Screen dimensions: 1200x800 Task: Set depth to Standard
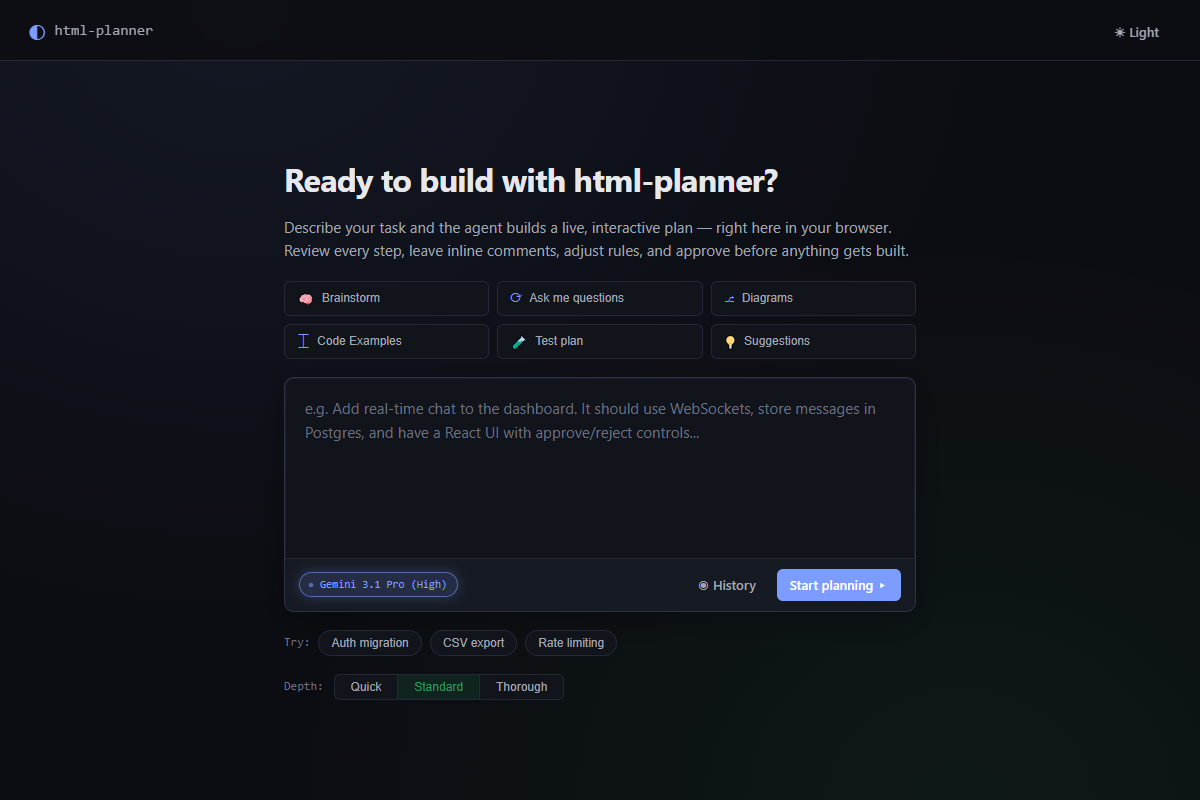(439, 687)
